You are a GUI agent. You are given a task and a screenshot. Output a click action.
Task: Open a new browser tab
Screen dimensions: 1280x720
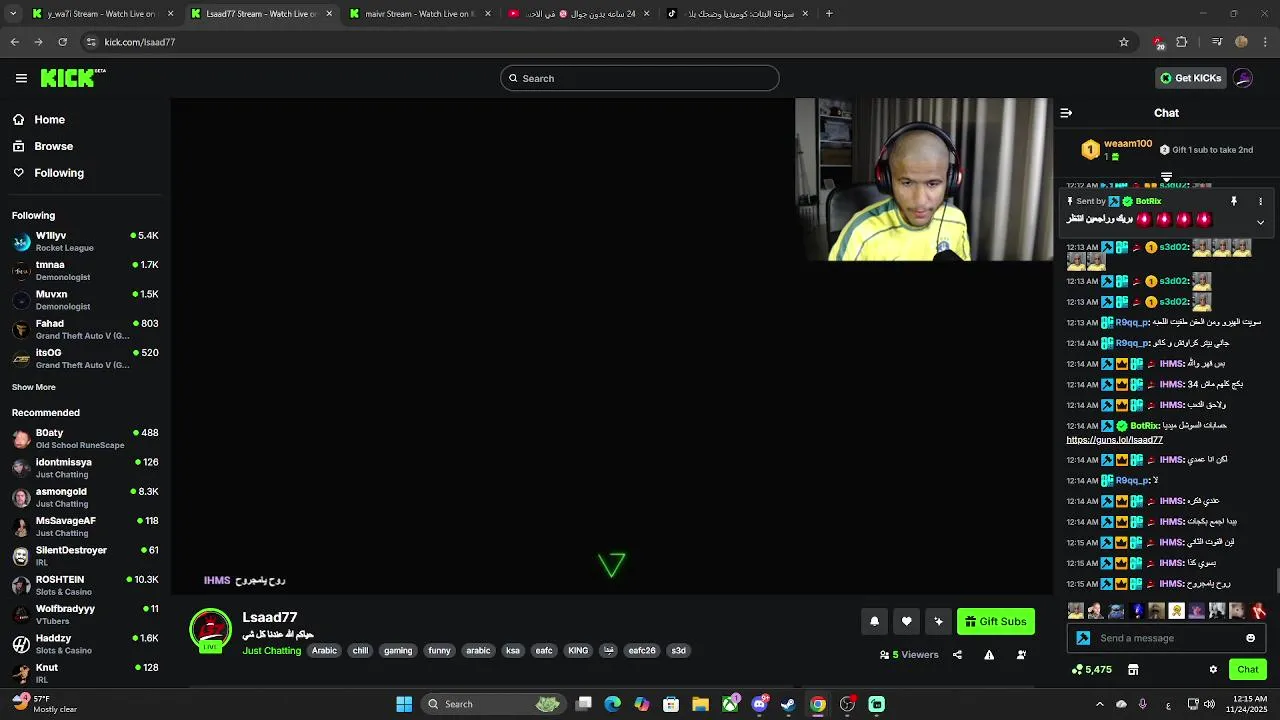(x=829, y=14)
